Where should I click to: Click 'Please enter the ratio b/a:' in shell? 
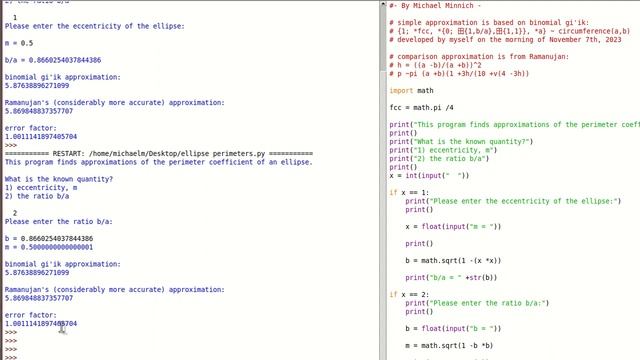[x=59, y=222]
